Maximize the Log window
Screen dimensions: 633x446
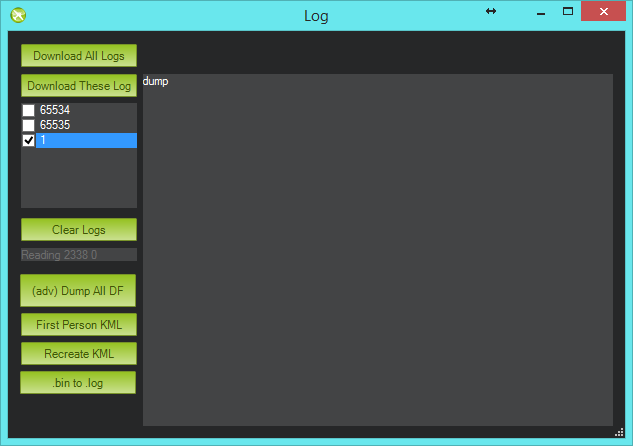[x=568, y=11]
